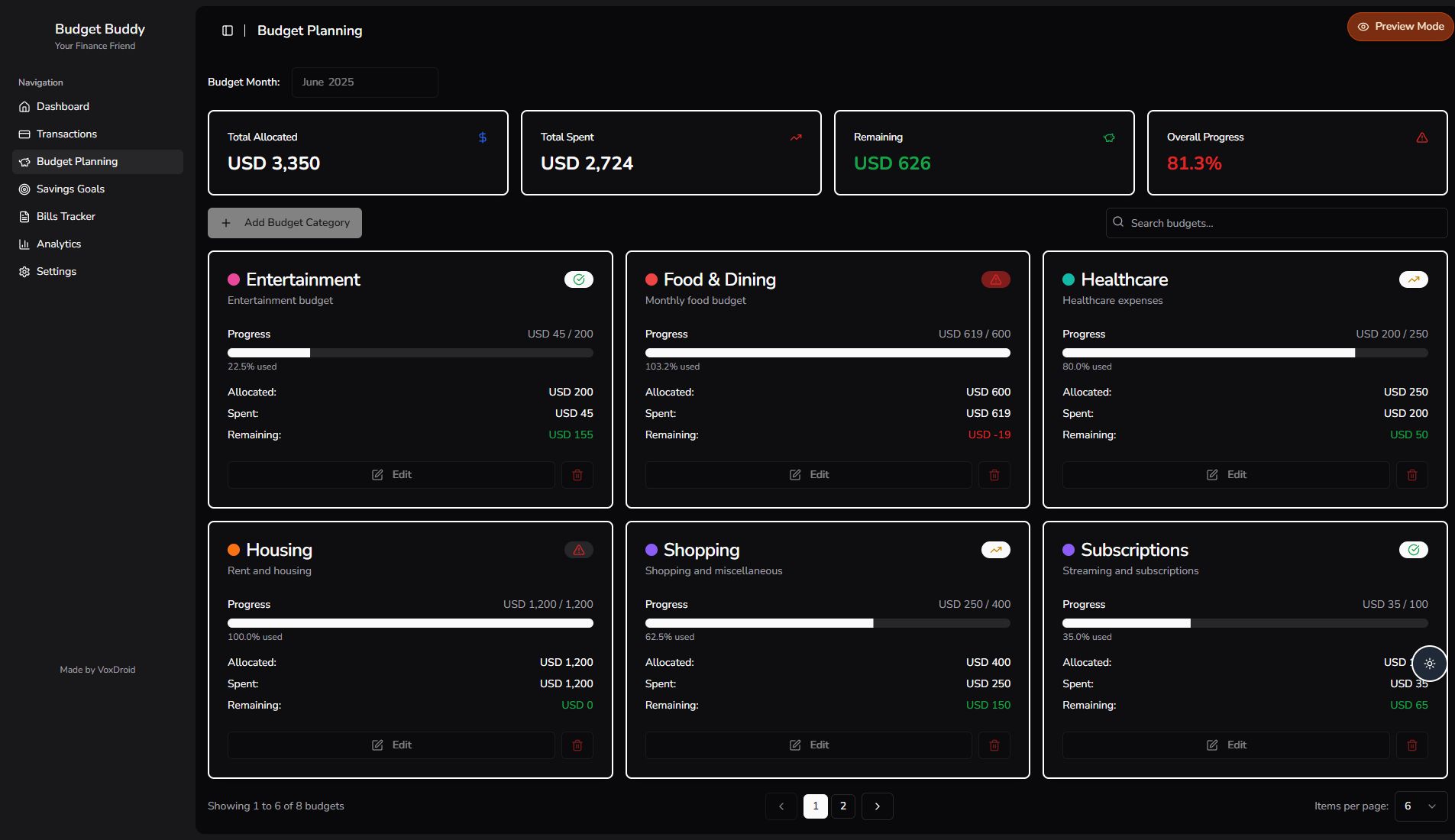Toggle Preview Mode
The width and height of the screenshot is (1455, 840).
tap(1401, 27)
